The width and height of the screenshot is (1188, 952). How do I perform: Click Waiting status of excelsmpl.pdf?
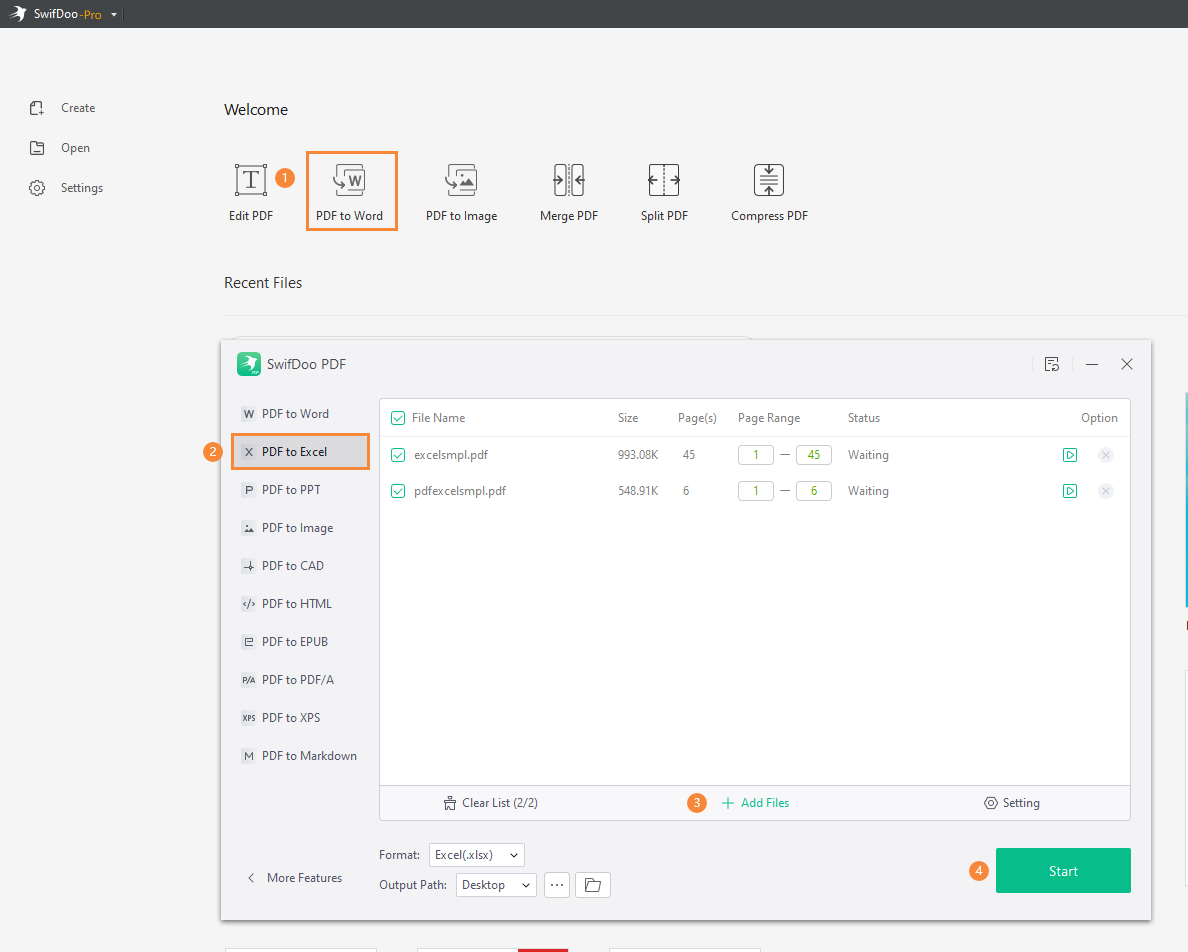pos(868,455)
